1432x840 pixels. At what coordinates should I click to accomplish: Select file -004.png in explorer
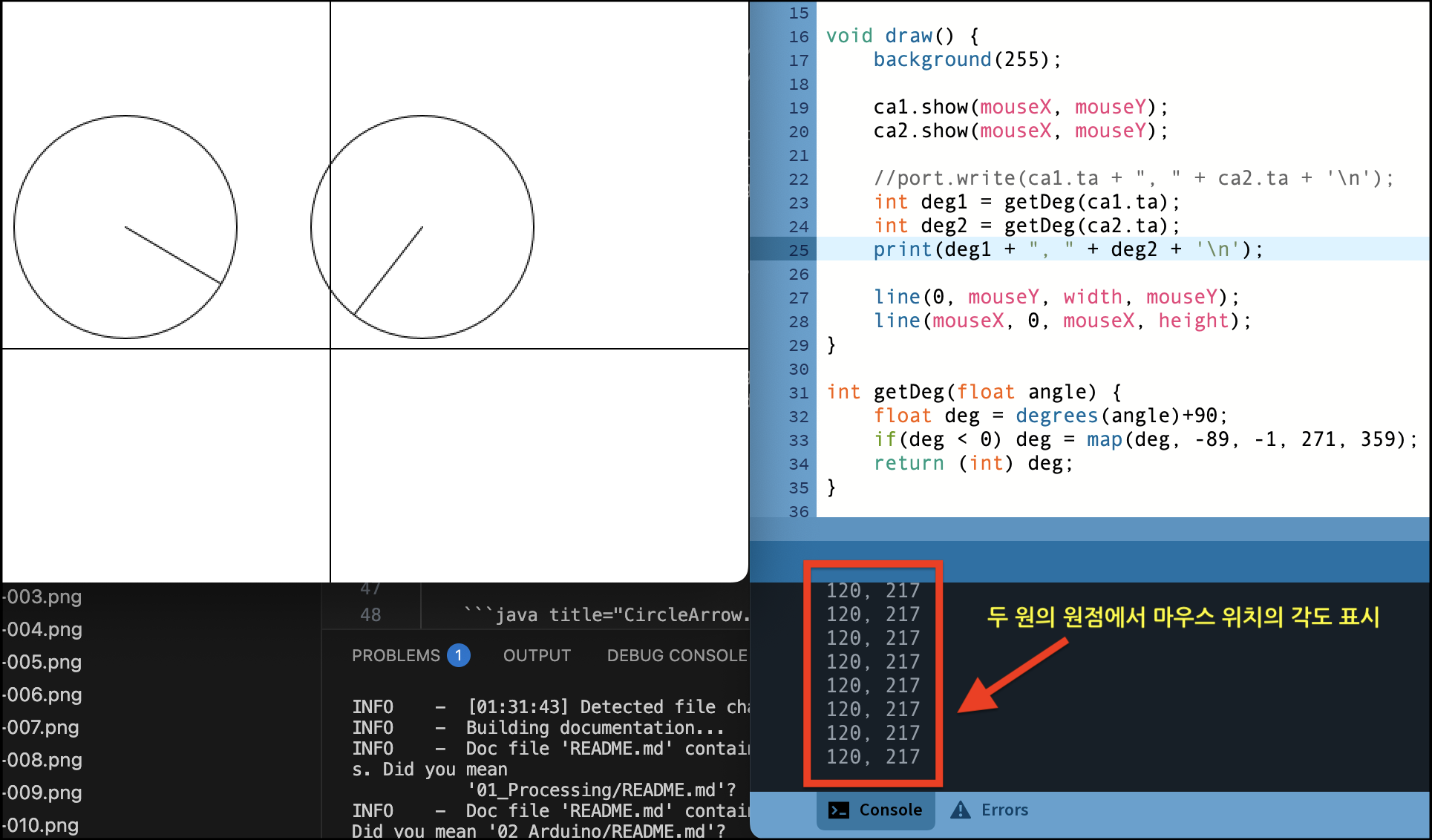tap(43, 629)
